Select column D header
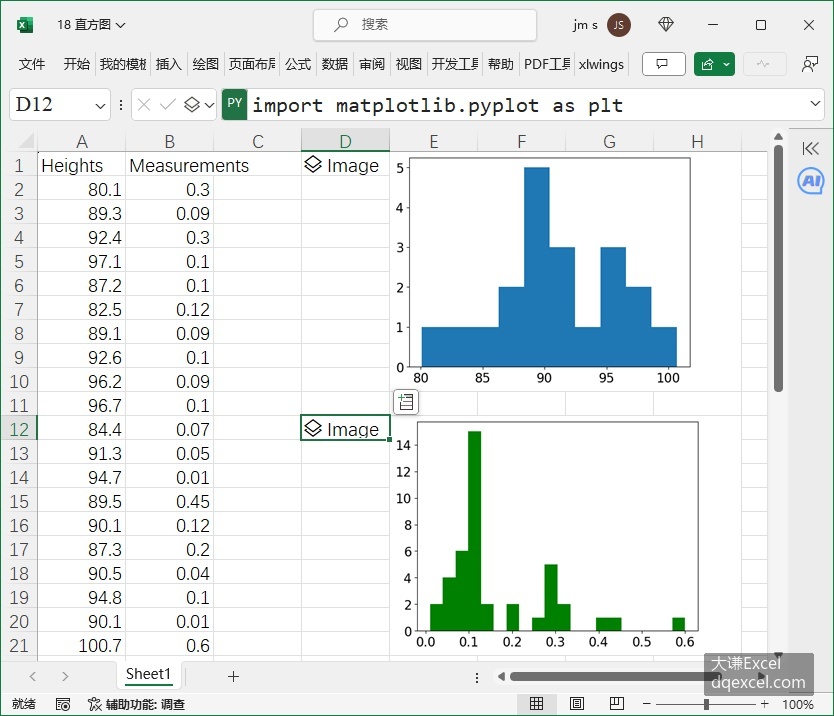Image resolution: width=834 pixels, height=716 pixels. tap(346, 141)
